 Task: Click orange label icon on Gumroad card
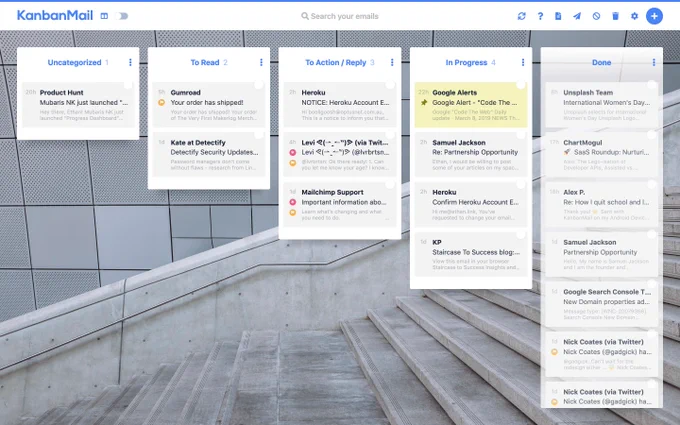[161, 103]
